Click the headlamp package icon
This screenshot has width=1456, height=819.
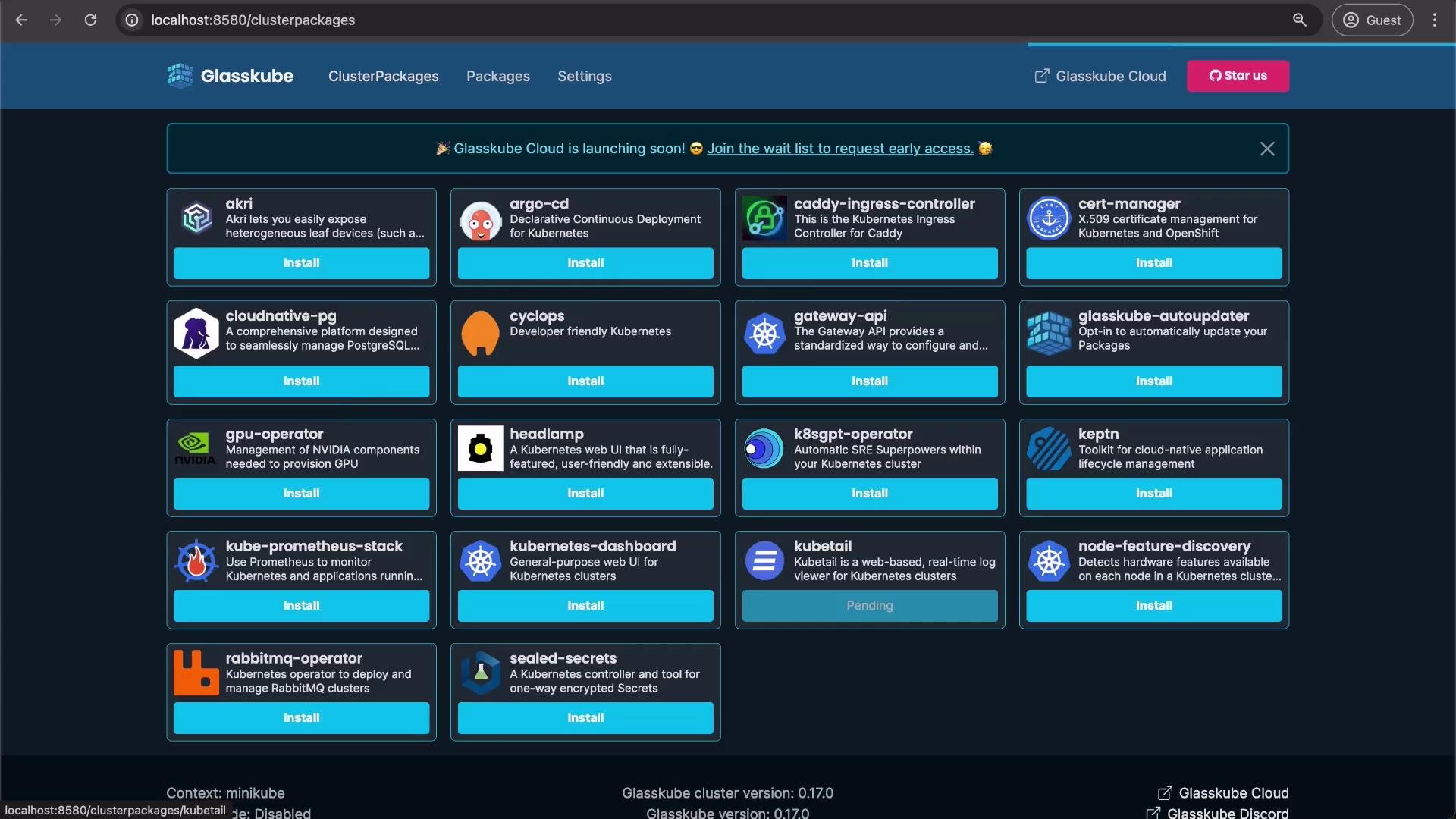click(481, 448)
